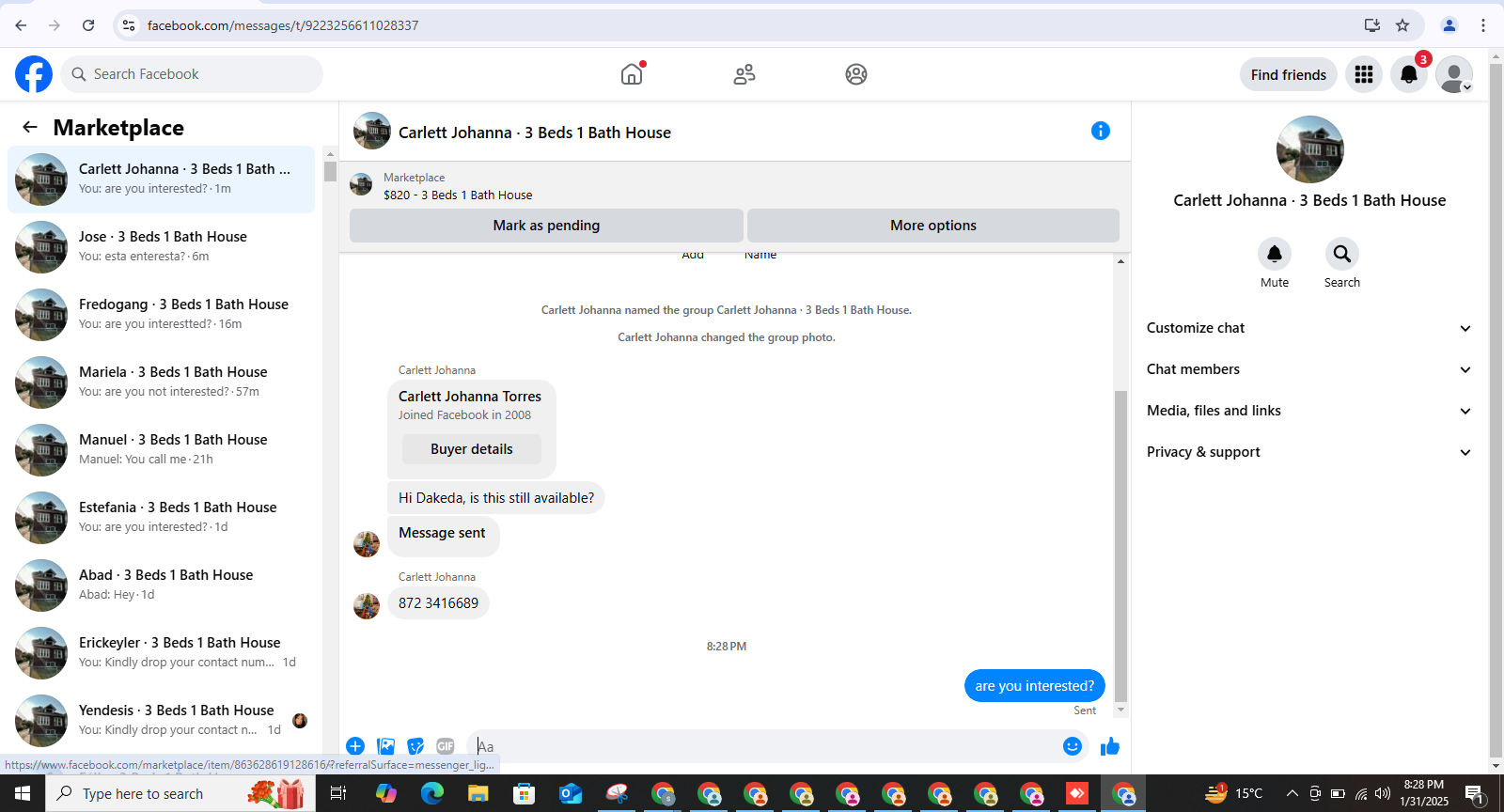Click the conversation list scrollbar thumb
1504x812 pixels.
coord(330,171)
